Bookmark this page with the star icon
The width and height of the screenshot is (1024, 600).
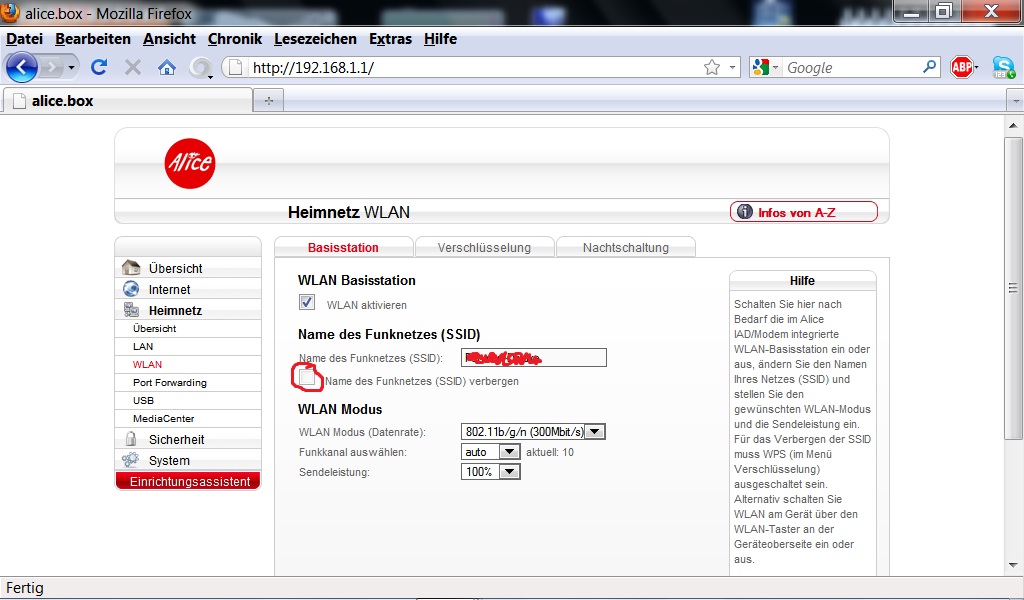[x=711, y=67]
